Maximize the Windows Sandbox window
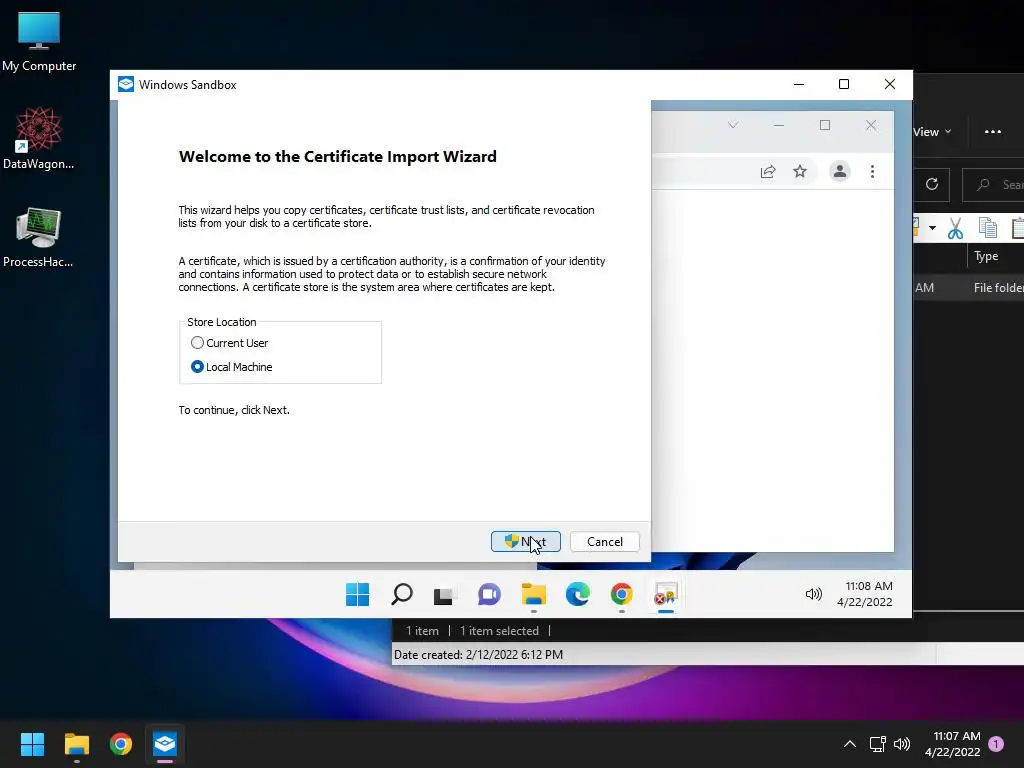 [844, 84]
